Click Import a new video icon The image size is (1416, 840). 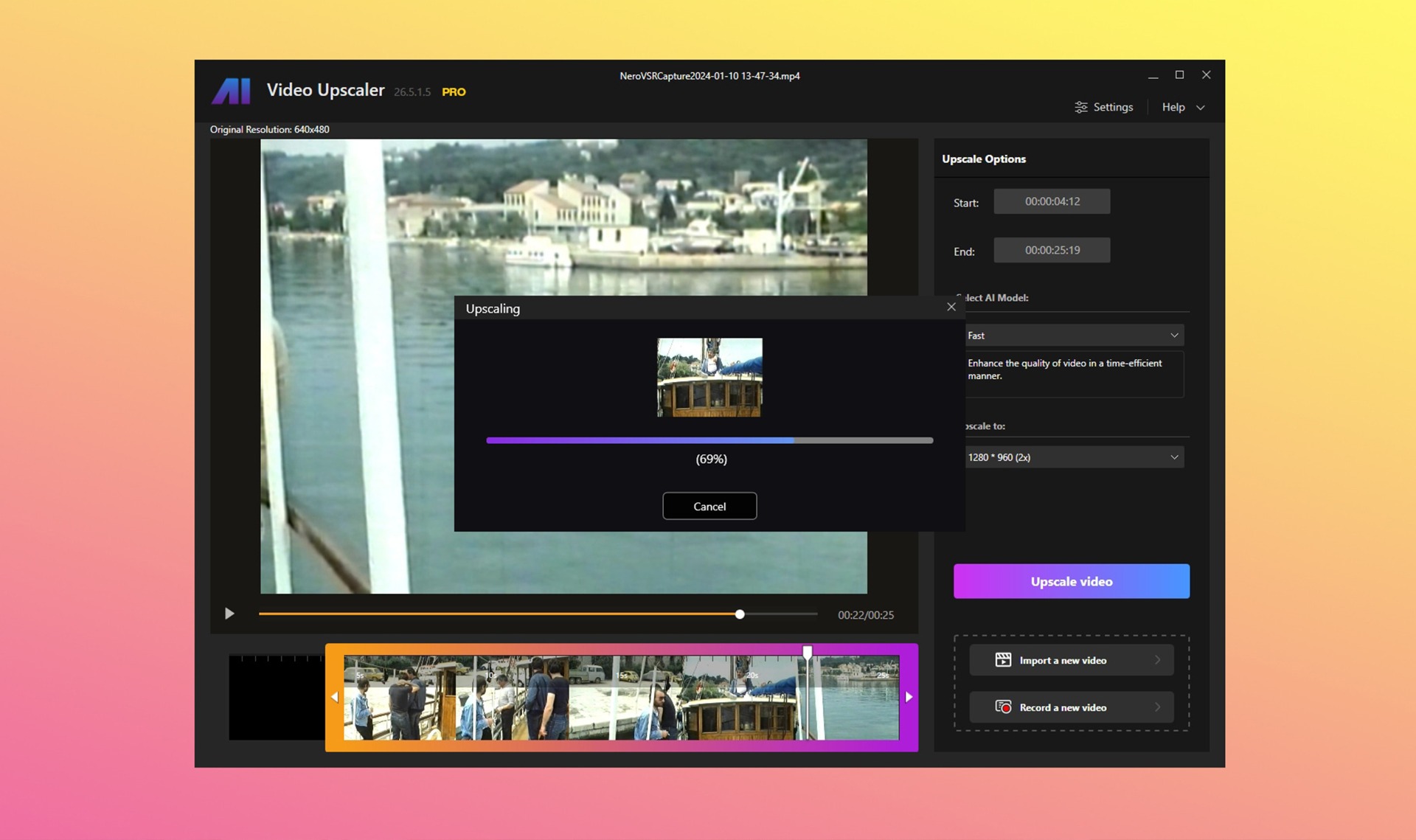pos(1001,660)
